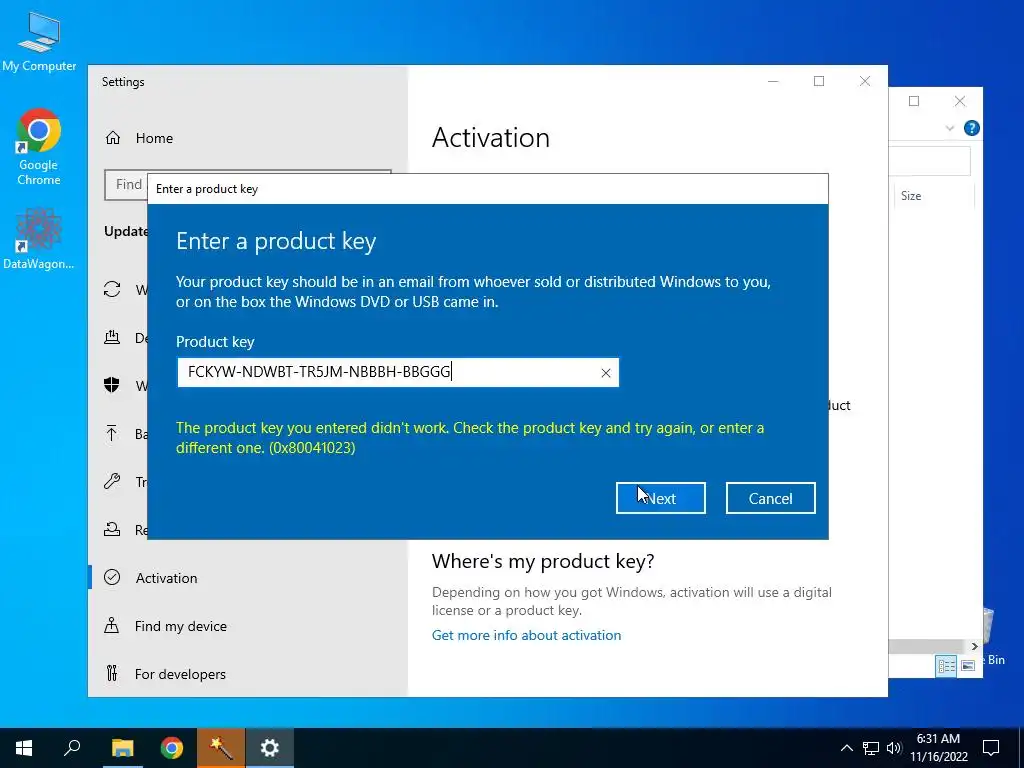1024x768 pixels.
Task: Switch to large icons view in background window
Action: coord(968,666)
